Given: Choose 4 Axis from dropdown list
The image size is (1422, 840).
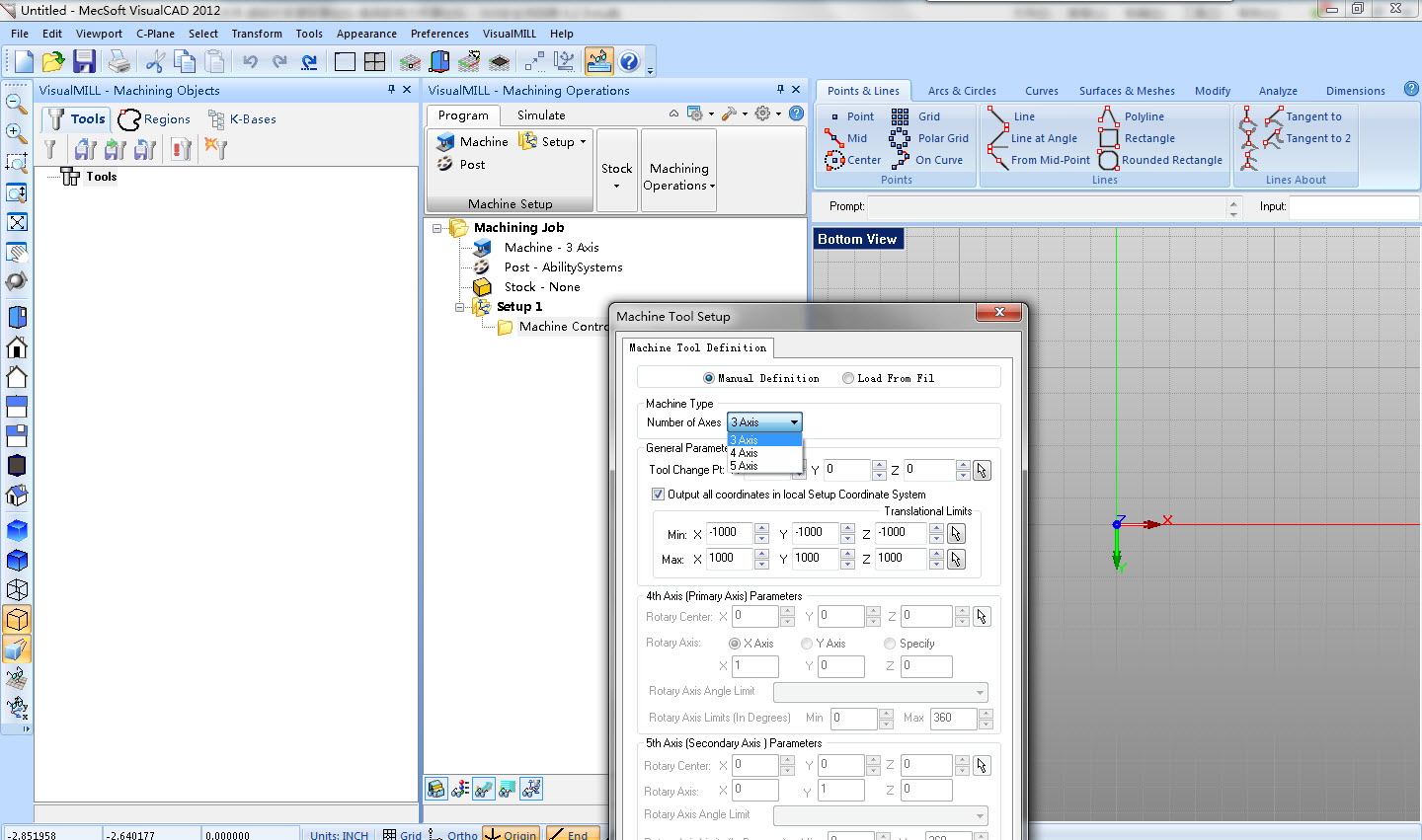Looking at the screenshot, I should (764, 453).
